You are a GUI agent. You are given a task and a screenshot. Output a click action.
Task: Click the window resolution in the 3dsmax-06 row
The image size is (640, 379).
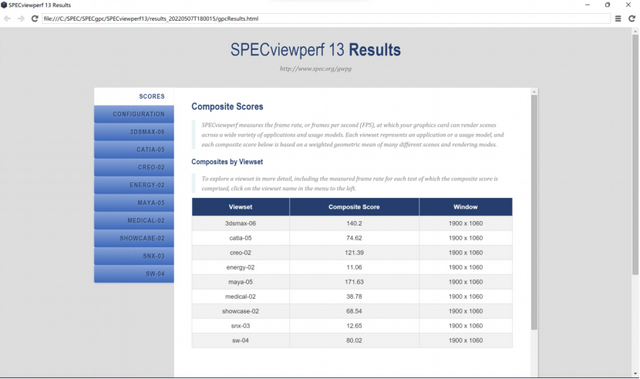tap(465, 224)
